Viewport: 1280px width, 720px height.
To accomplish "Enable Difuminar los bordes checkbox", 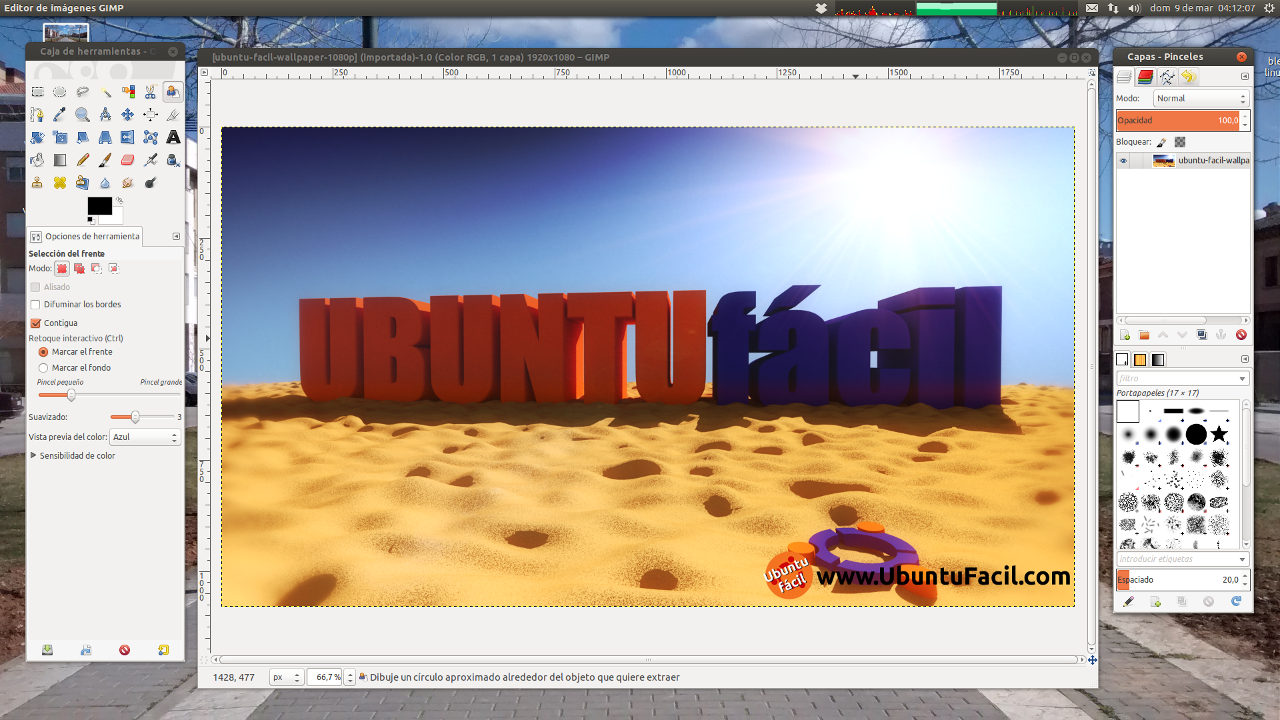I will [x=36, y=304].
